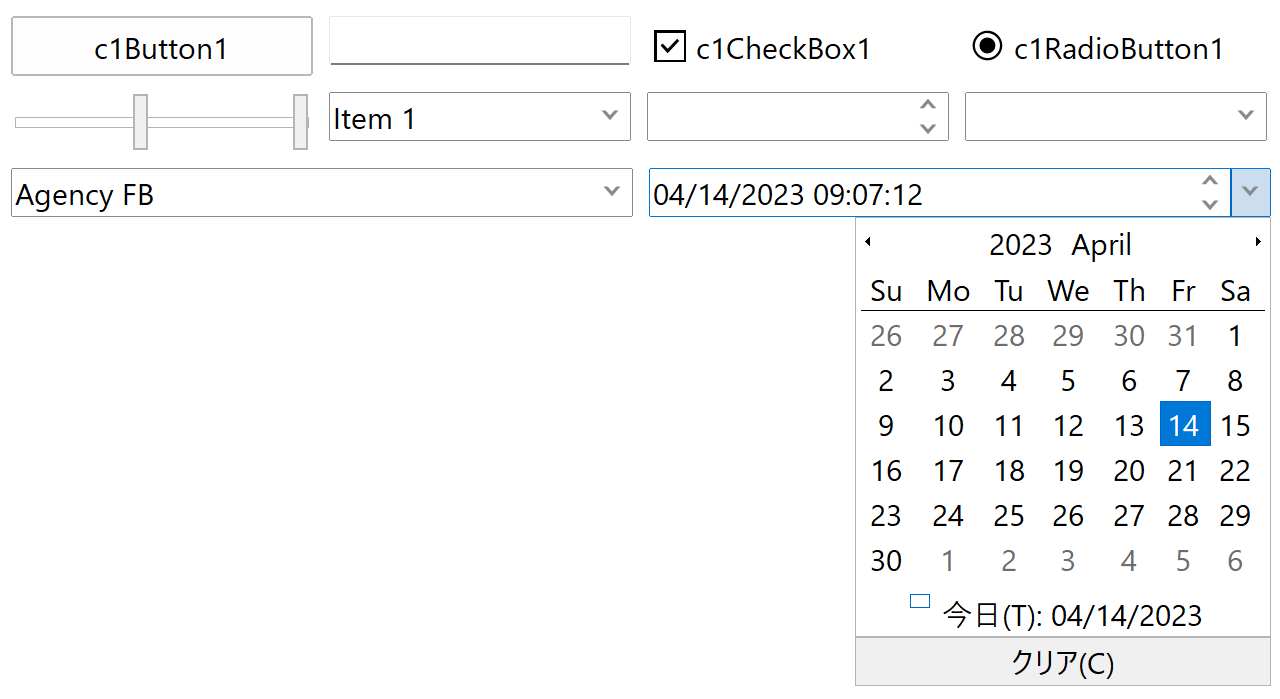Select April 12 in the calendar

(x=1068, y=426)
